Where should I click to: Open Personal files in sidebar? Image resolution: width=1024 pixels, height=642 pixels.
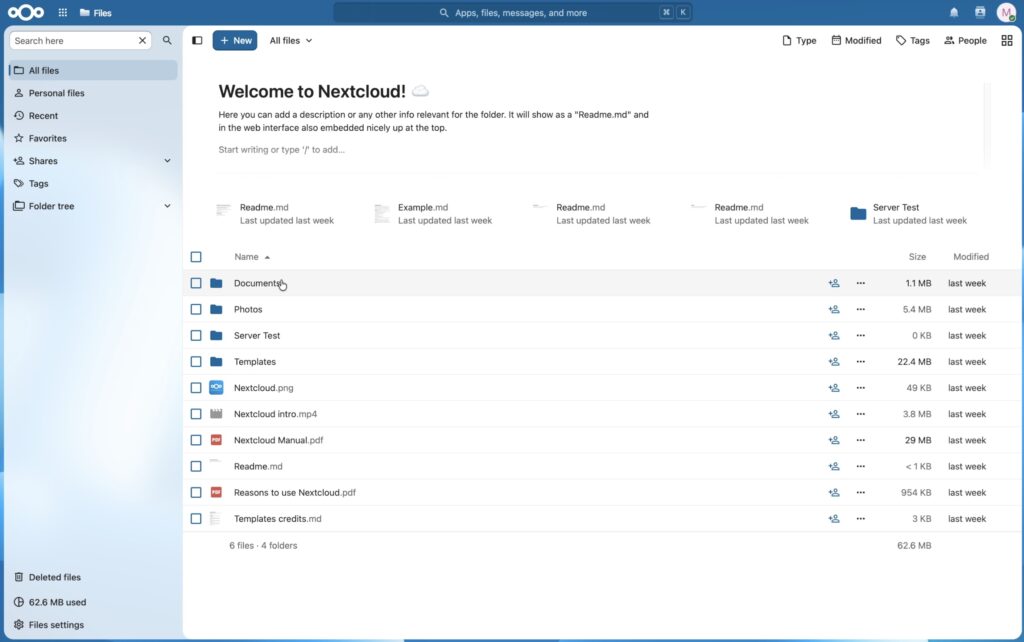93,93
